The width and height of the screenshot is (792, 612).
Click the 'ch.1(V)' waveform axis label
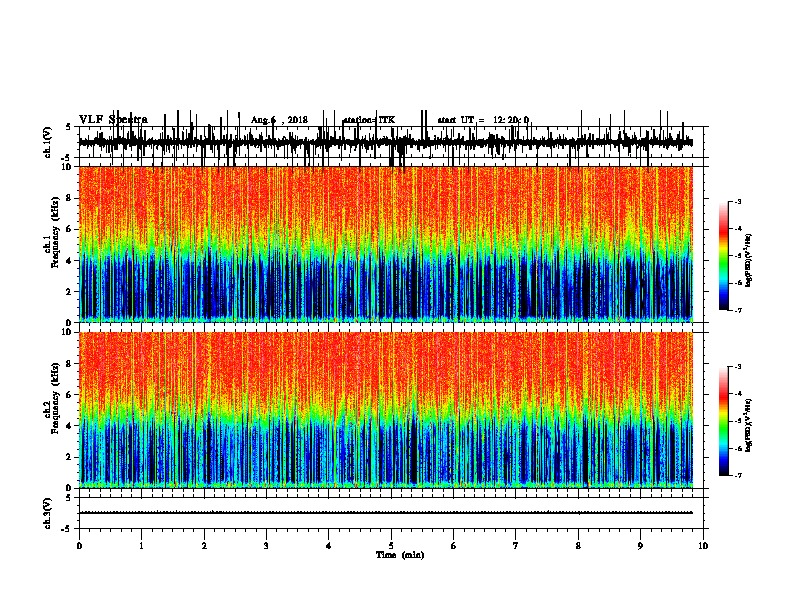coord(47,142)
